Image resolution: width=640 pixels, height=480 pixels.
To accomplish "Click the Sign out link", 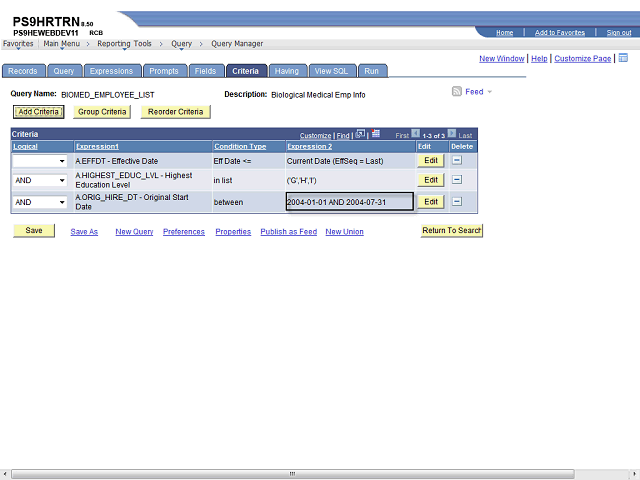I will (x=619, y=33).
